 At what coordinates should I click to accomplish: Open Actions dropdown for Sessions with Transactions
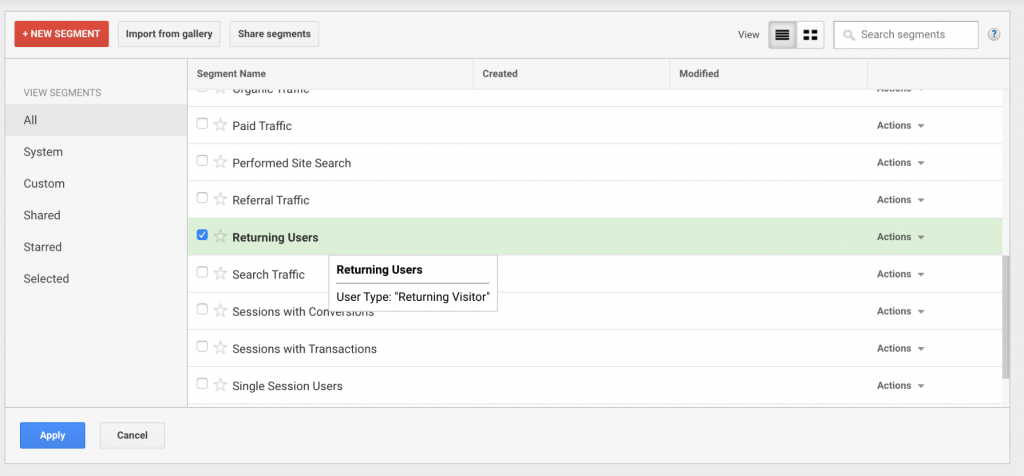(901, 349)
